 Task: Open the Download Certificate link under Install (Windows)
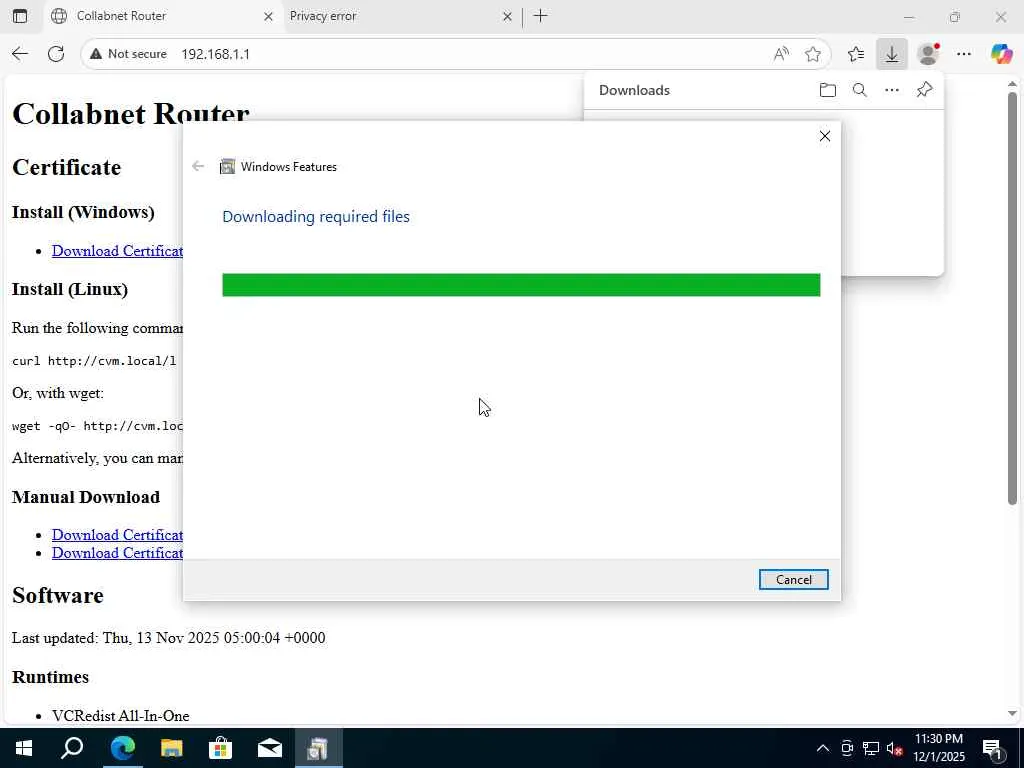pos(118,251)
